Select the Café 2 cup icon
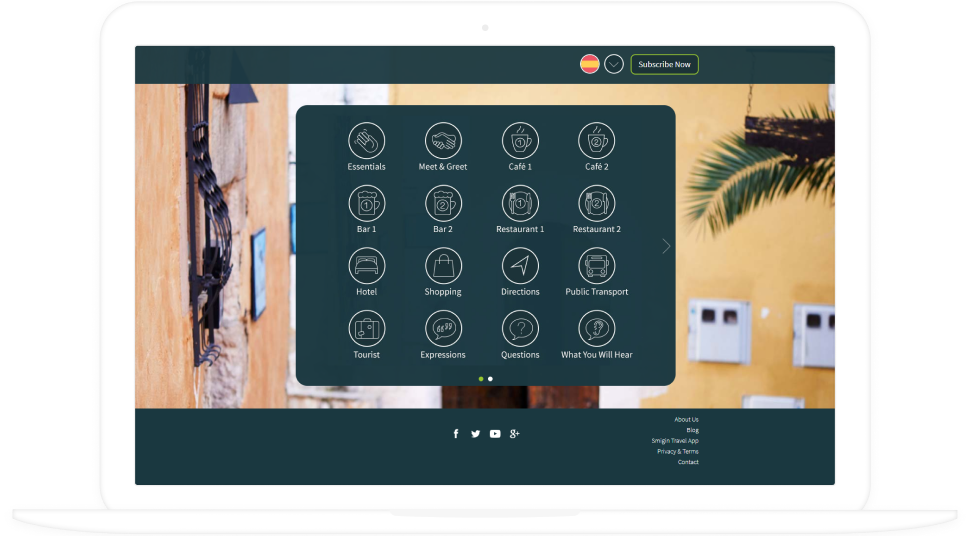 [596, 140]
